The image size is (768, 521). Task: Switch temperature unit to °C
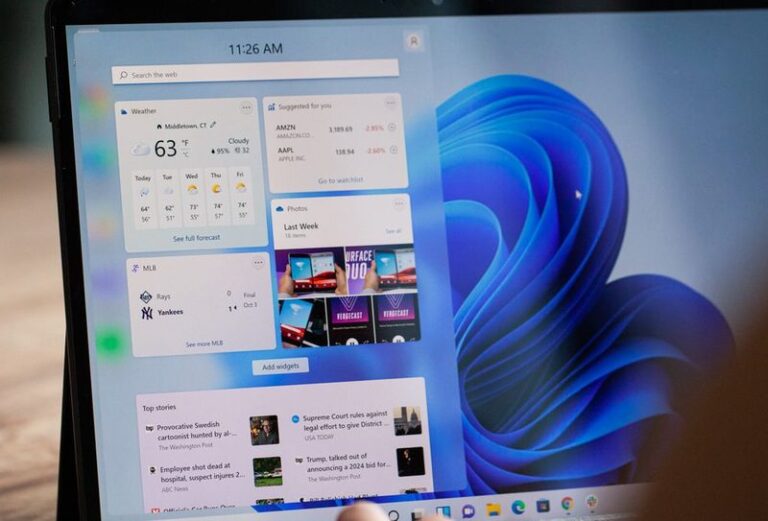pyautogui.click(x=186, y=154)
